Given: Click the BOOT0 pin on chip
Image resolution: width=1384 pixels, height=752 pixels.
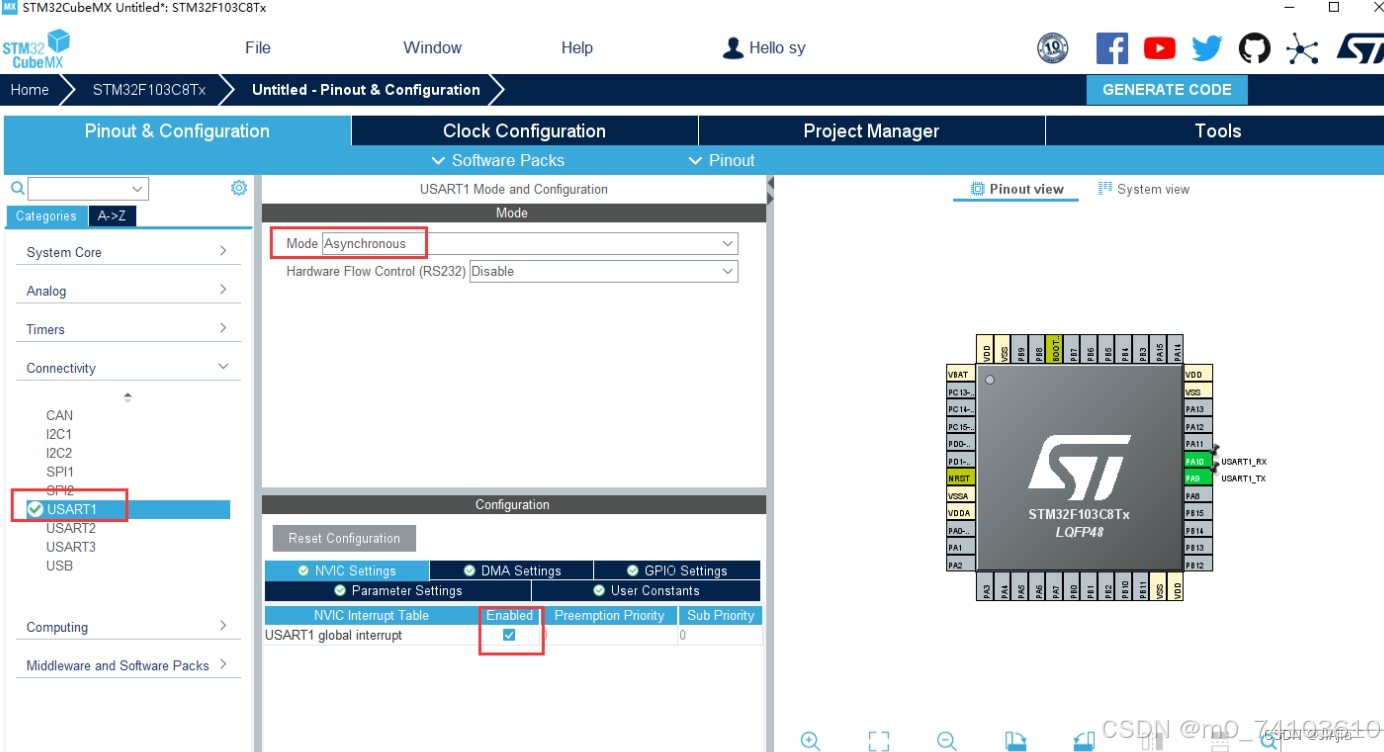Looking at the screenshot, I should tap(1055, 348).
